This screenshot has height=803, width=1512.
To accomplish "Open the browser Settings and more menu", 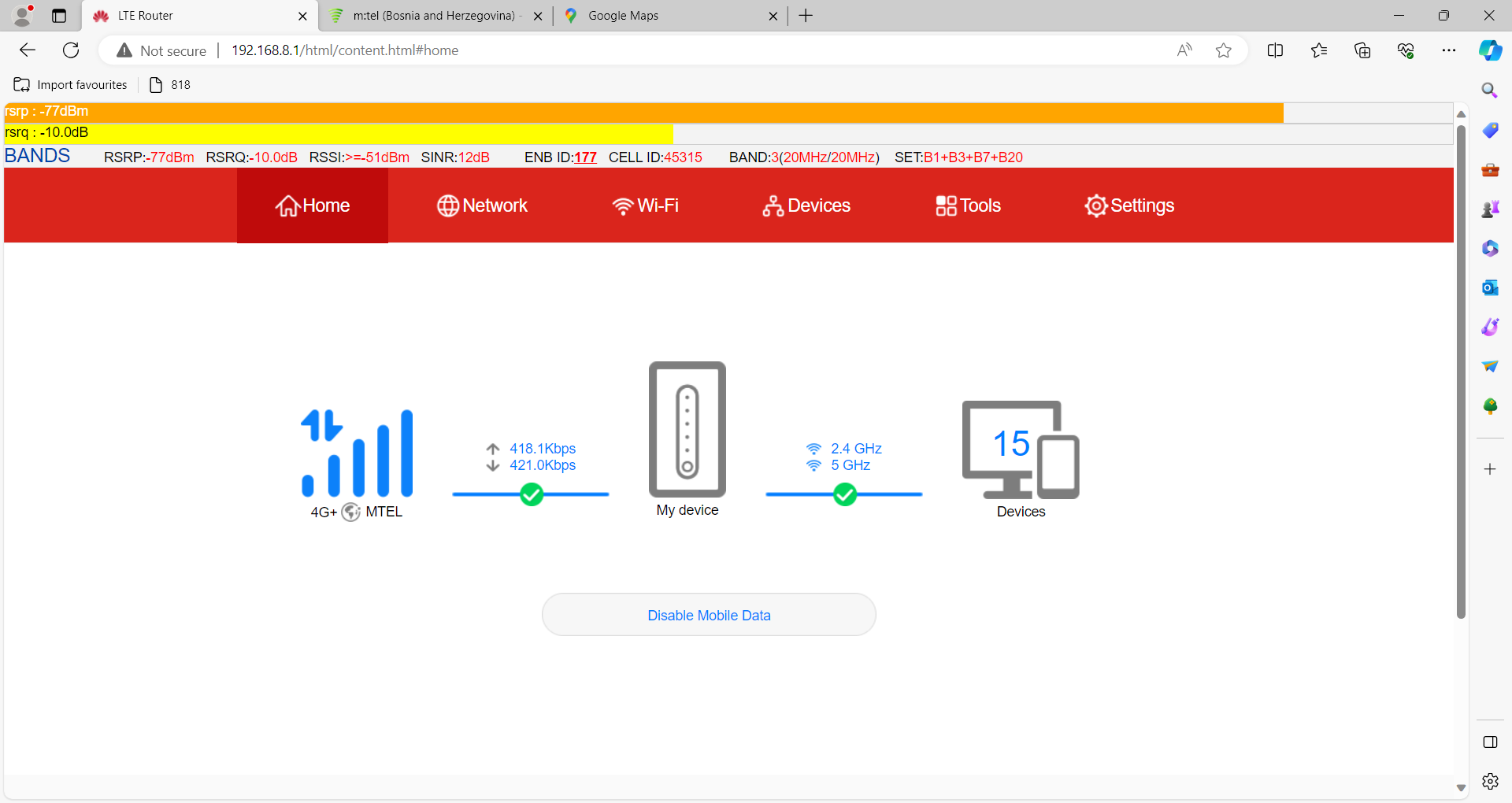I will pos(1449,50).
